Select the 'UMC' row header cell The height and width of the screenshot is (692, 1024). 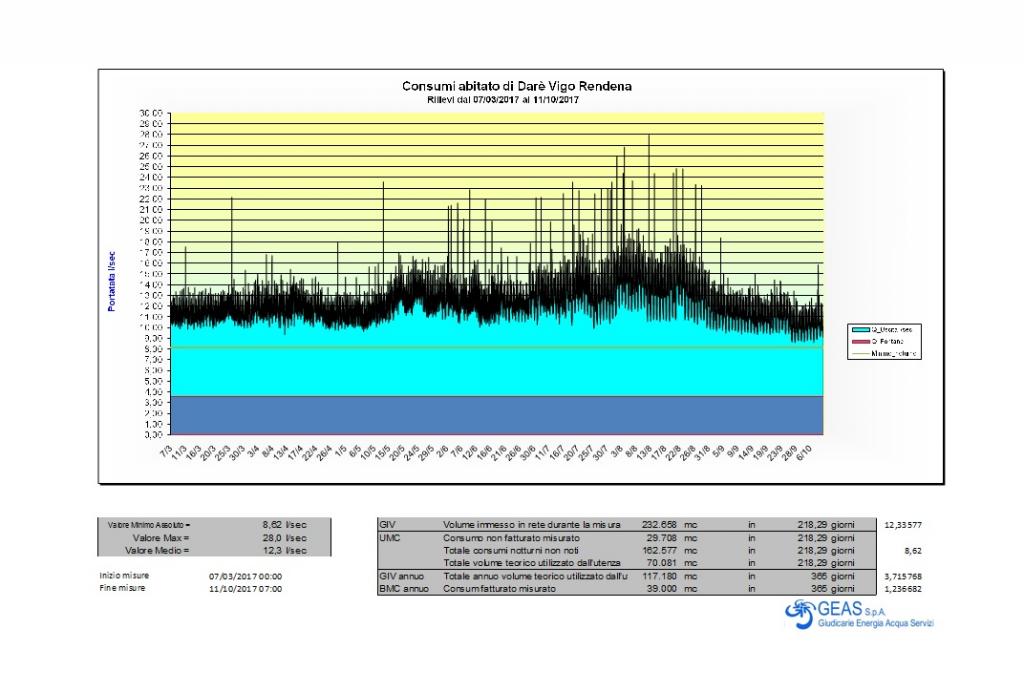(x=389, y=538)
